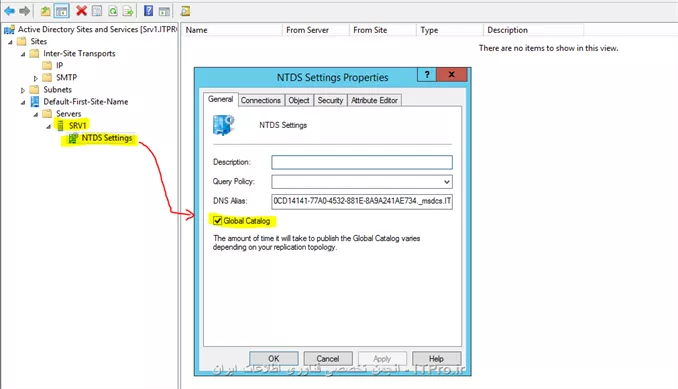The image size is (678, 389).
Task: Click the Refresh toolbar icon
Action: pyautogui.click(x=113, y=11)
